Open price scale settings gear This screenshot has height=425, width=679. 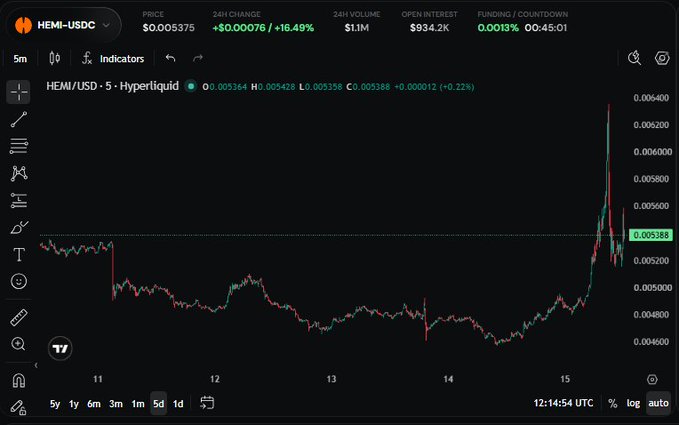tap(652, 380)
